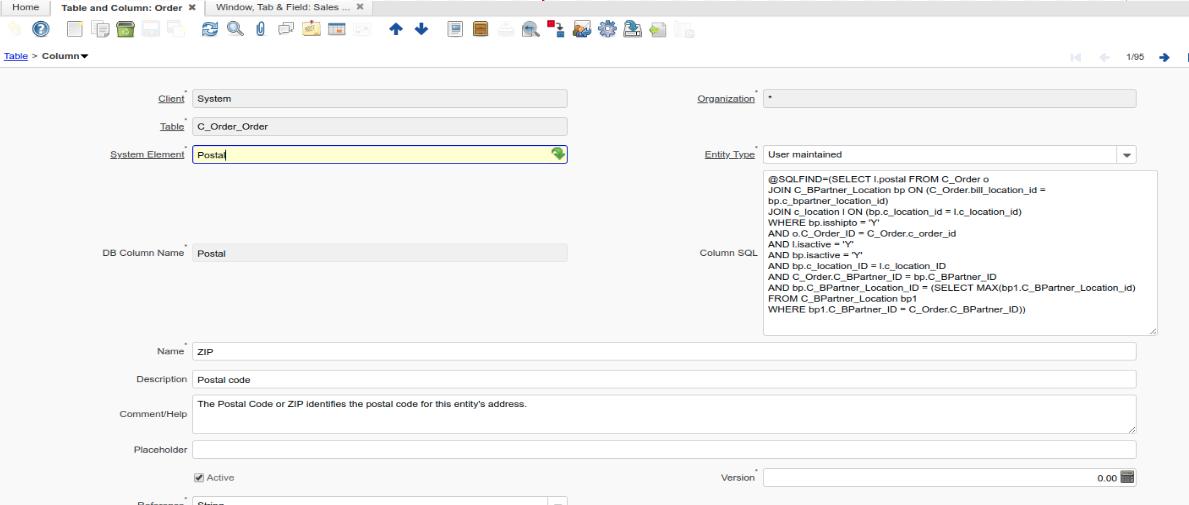Go to next record arrow
1189x505 pixels.
coord(1164,57)
